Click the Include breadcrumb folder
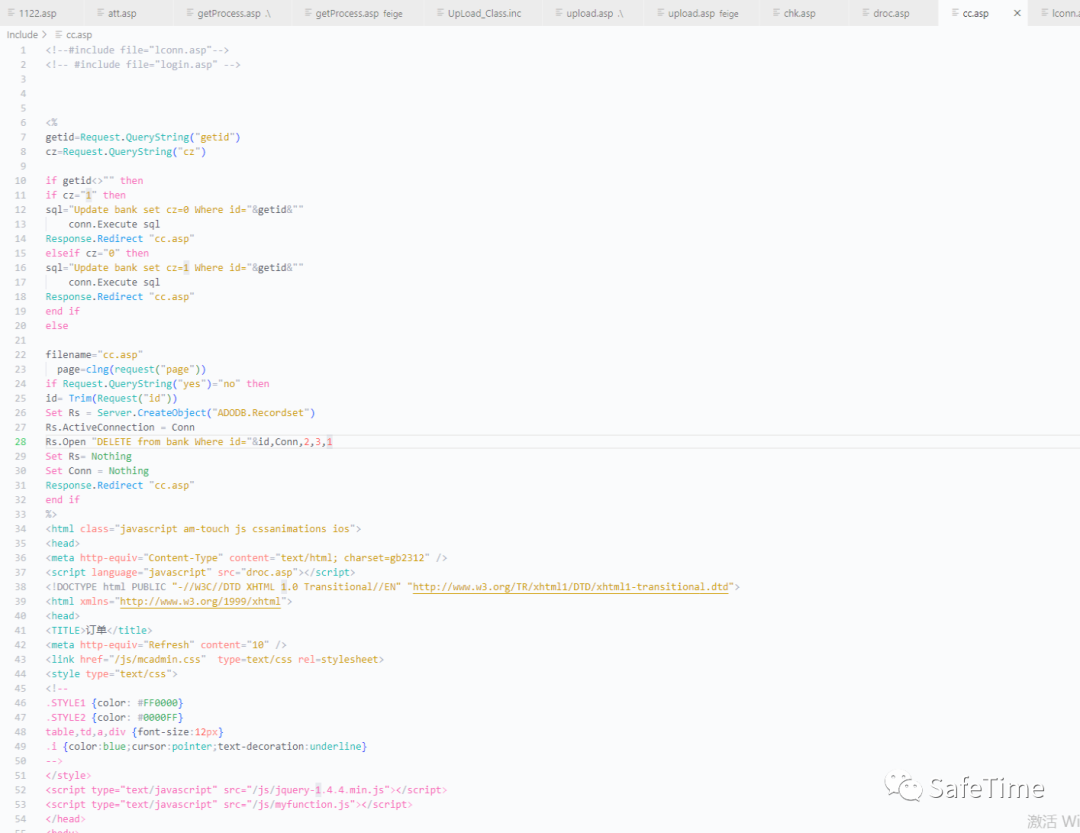1080x833 pixels. tap(22, 34)
